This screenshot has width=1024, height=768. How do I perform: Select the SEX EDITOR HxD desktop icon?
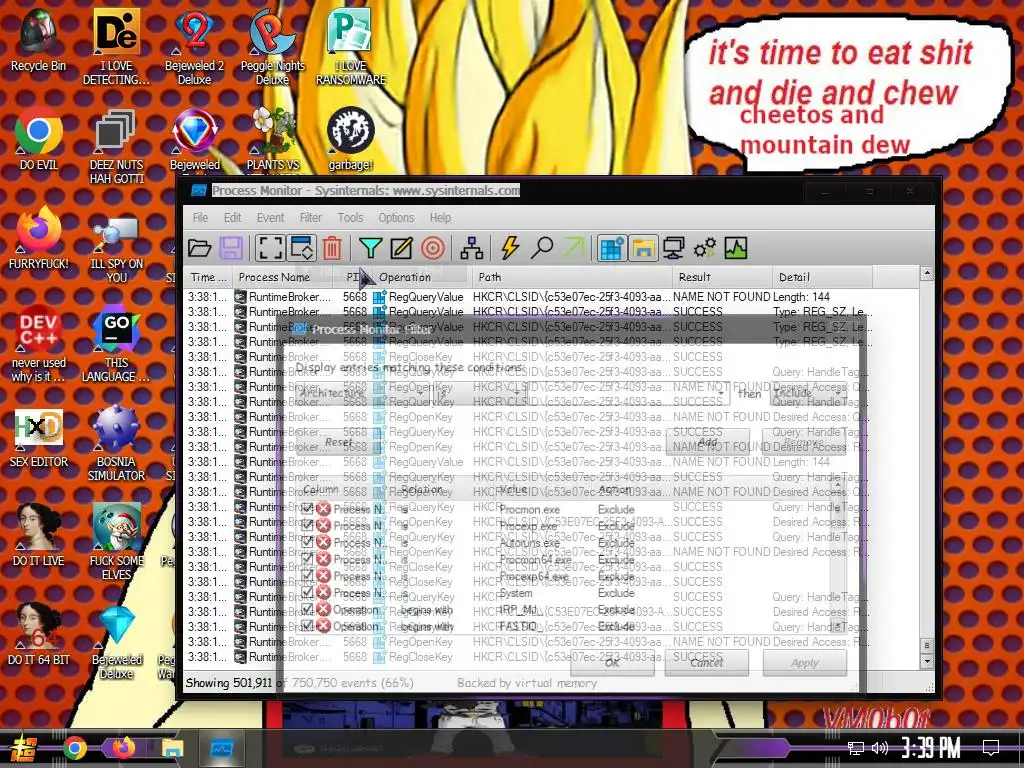coord(39,438)
